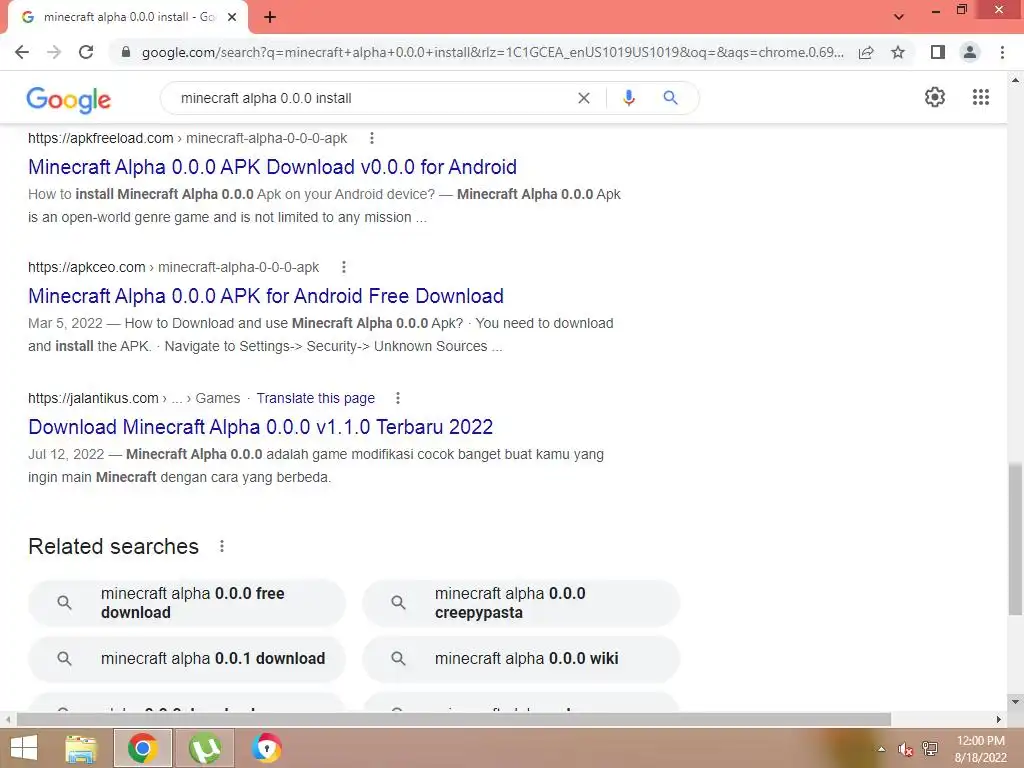This screenshot has width=1024, height=768.
Task: Open the lock-shield app in the taskbar
Action: coord(266,748)
